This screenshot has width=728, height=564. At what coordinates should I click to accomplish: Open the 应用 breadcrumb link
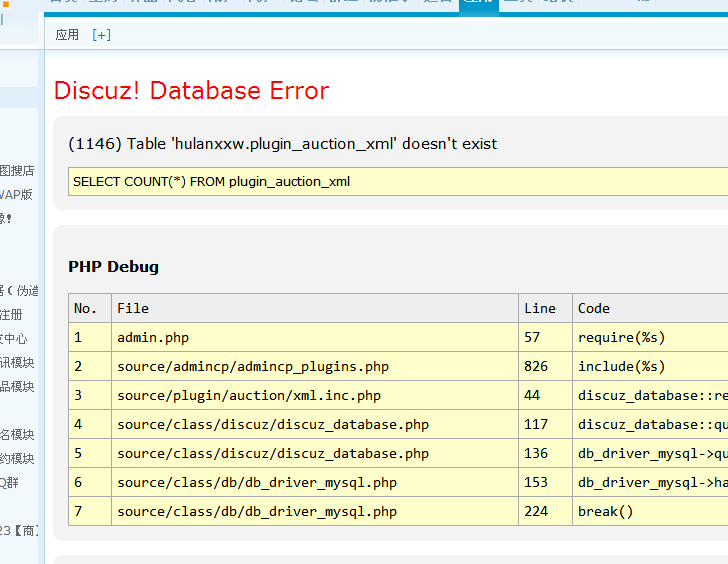[x=67, y=35]
